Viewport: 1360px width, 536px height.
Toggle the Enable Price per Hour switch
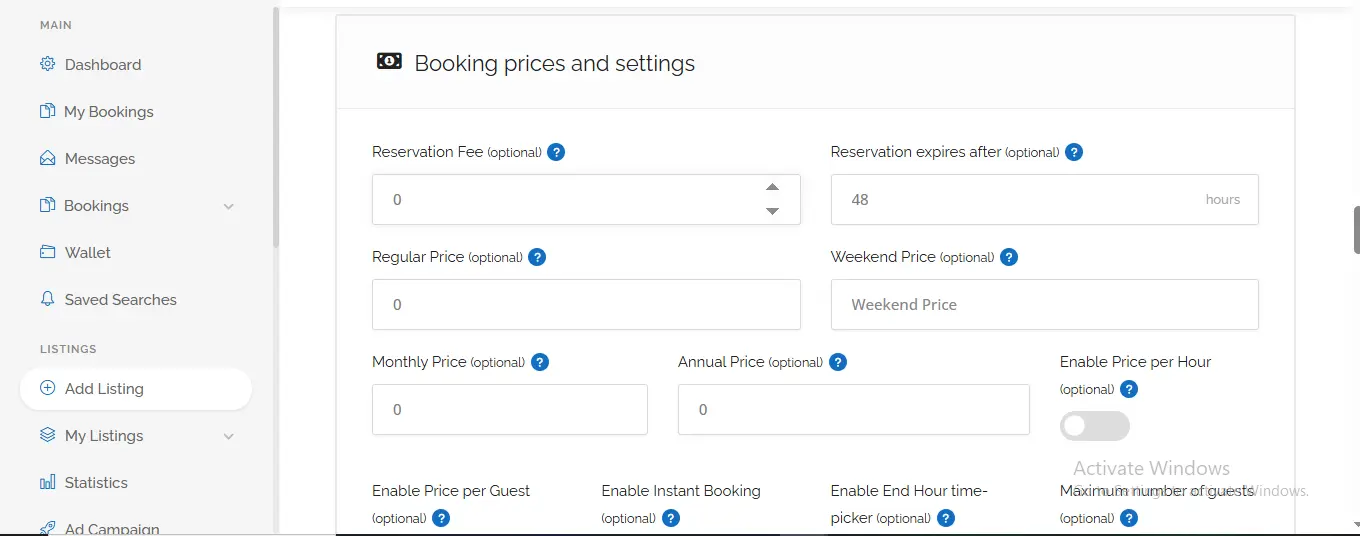1094,426
